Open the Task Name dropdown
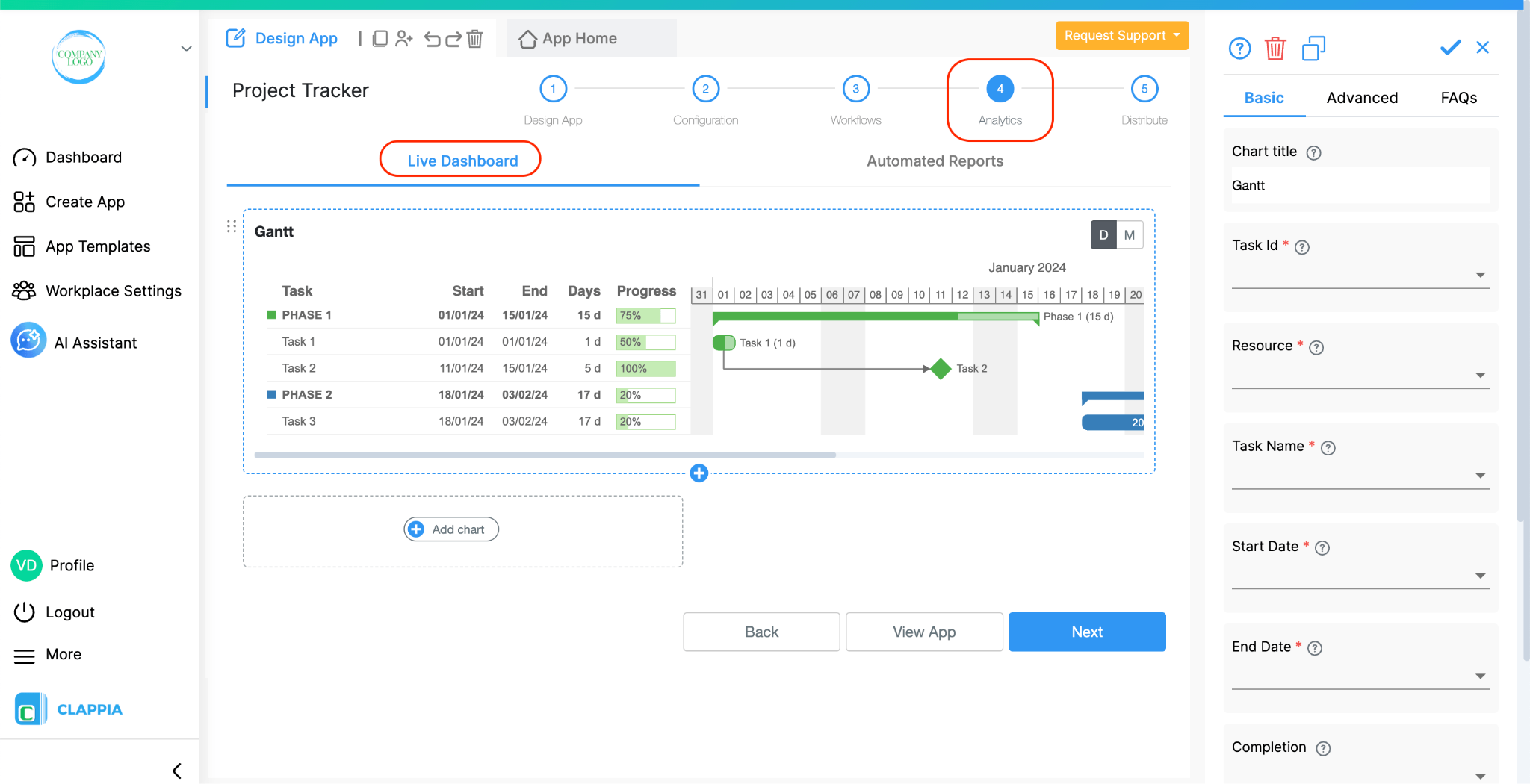 tap(1360, 476)
